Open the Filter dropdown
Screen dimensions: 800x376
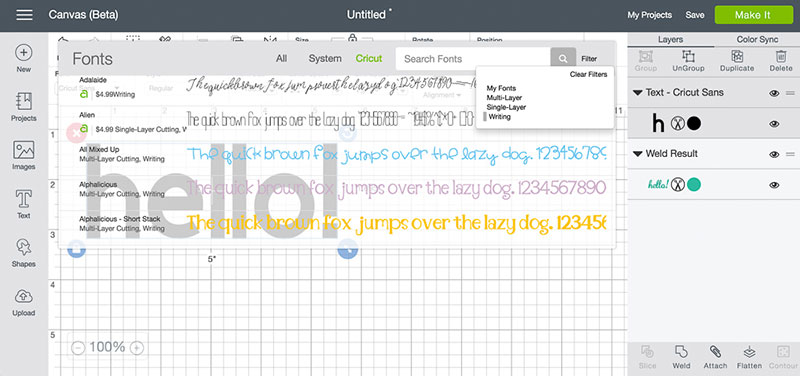pyautogui.click(x=589, y=59)
